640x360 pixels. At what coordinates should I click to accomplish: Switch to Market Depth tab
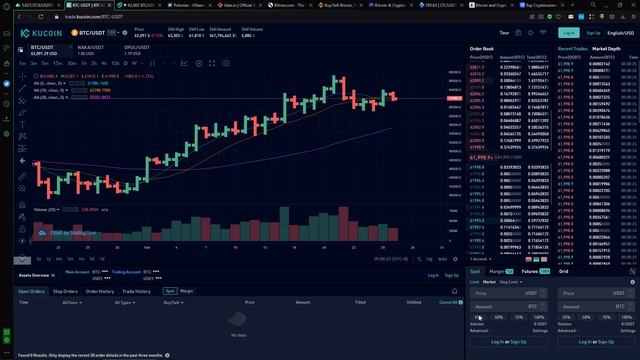click(606, 49)
